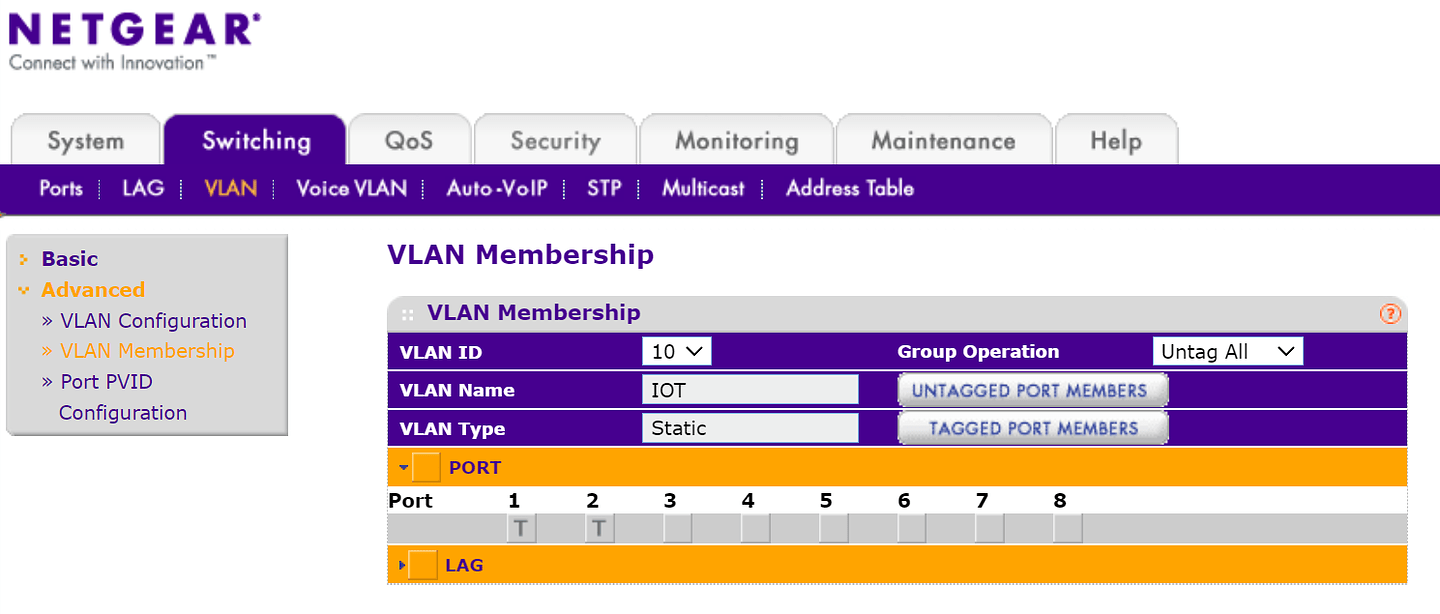
Task: Open the help tooltip question mark icon
Action: click(1389, 313)
